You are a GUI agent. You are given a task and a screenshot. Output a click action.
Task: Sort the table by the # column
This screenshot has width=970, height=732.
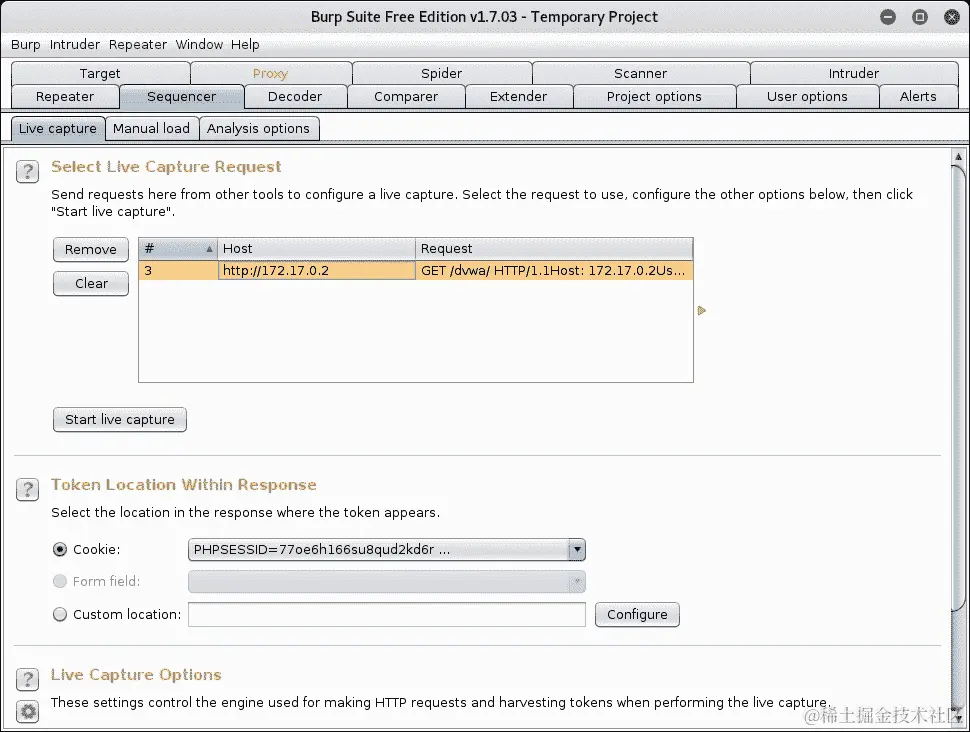[178, 249]
